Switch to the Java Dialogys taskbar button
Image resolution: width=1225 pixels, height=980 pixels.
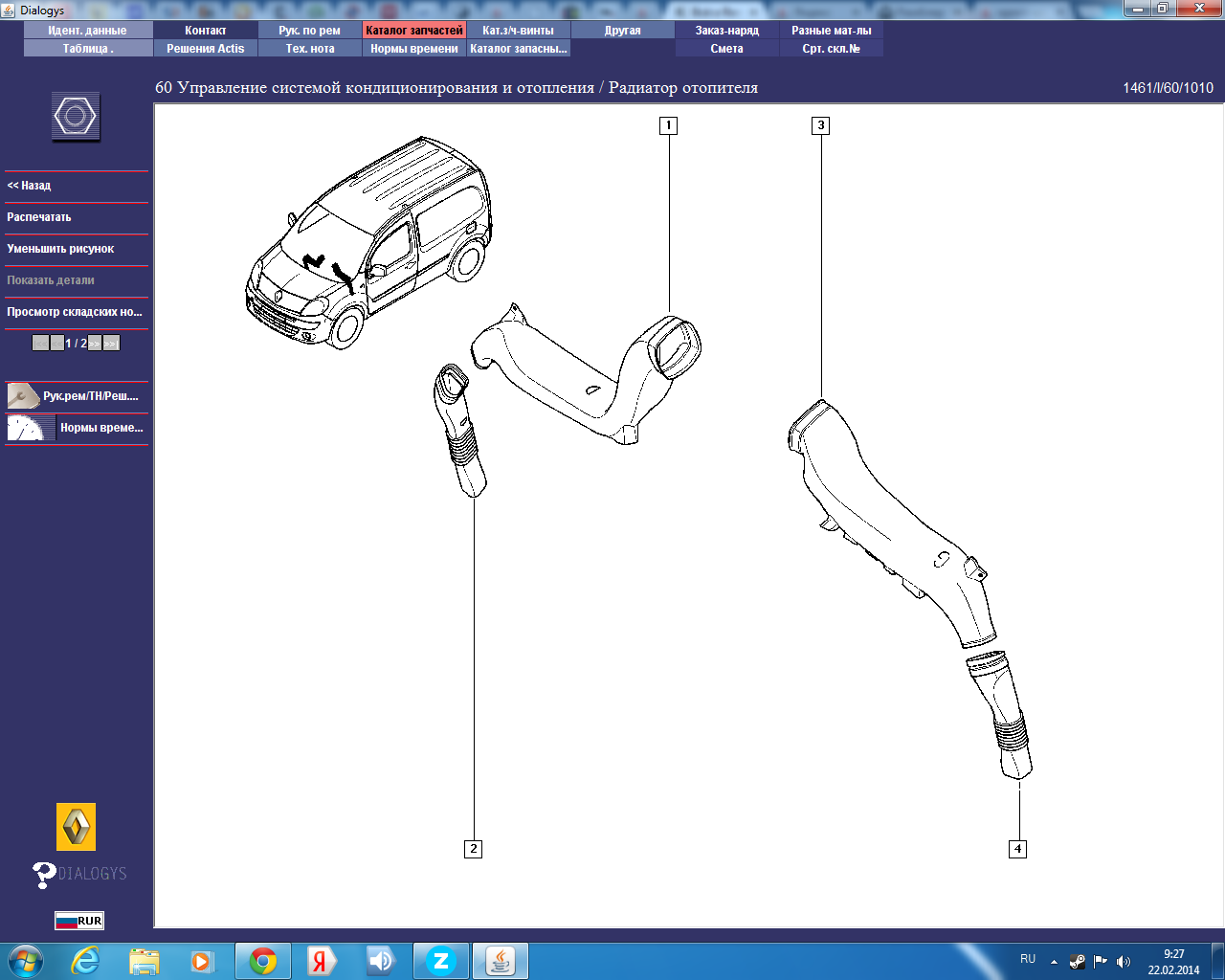(x=501, y=961)
